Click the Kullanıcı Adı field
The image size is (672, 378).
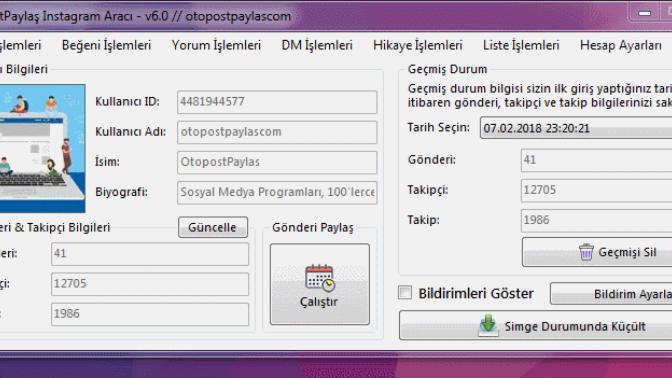coord(277,132)
